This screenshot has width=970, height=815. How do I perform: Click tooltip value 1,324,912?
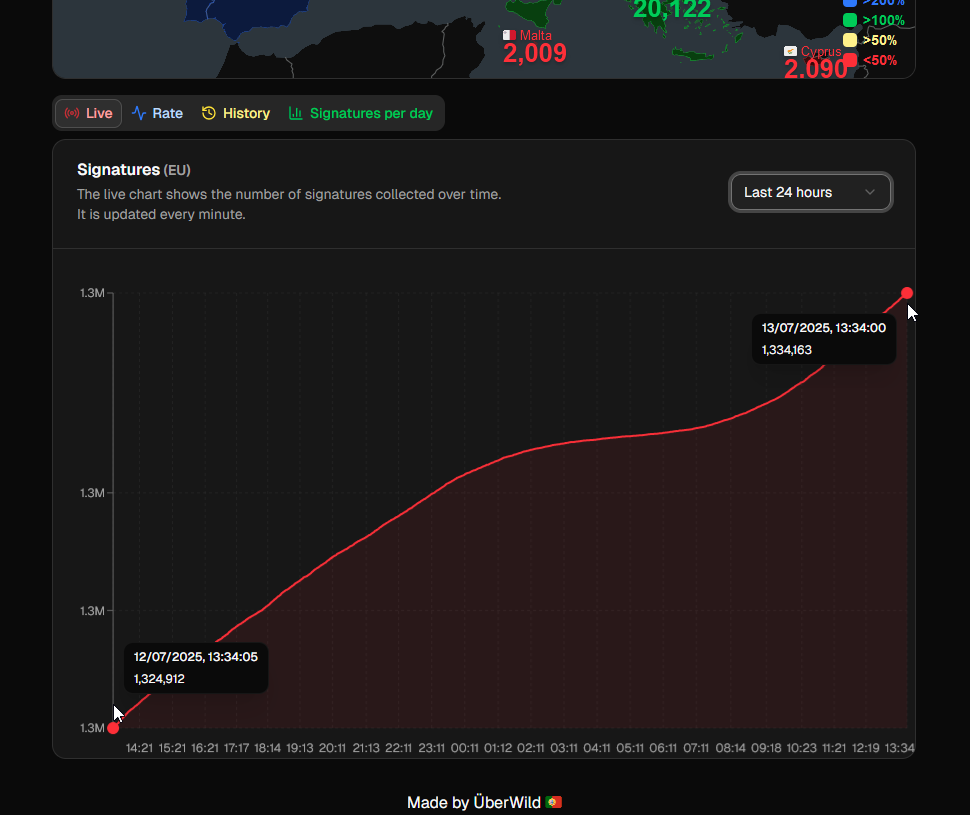pyautogui.click(x=159, y=679)
